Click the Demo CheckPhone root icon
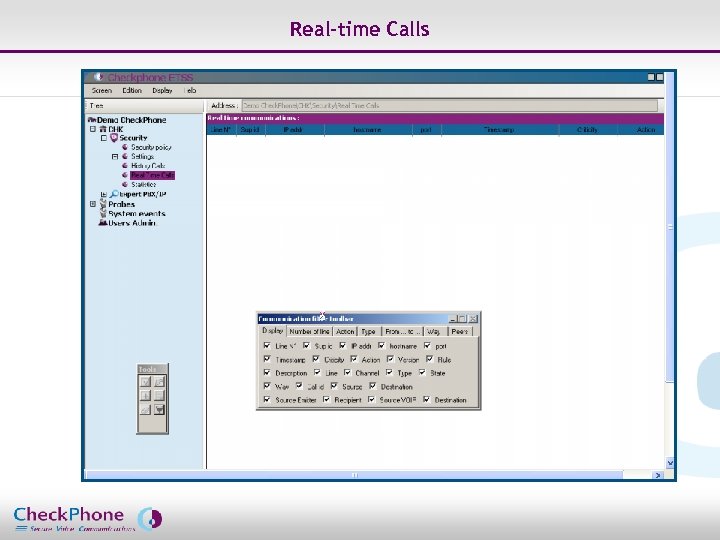Viewport: 720px width, 540px height. (x=91, y=120)
